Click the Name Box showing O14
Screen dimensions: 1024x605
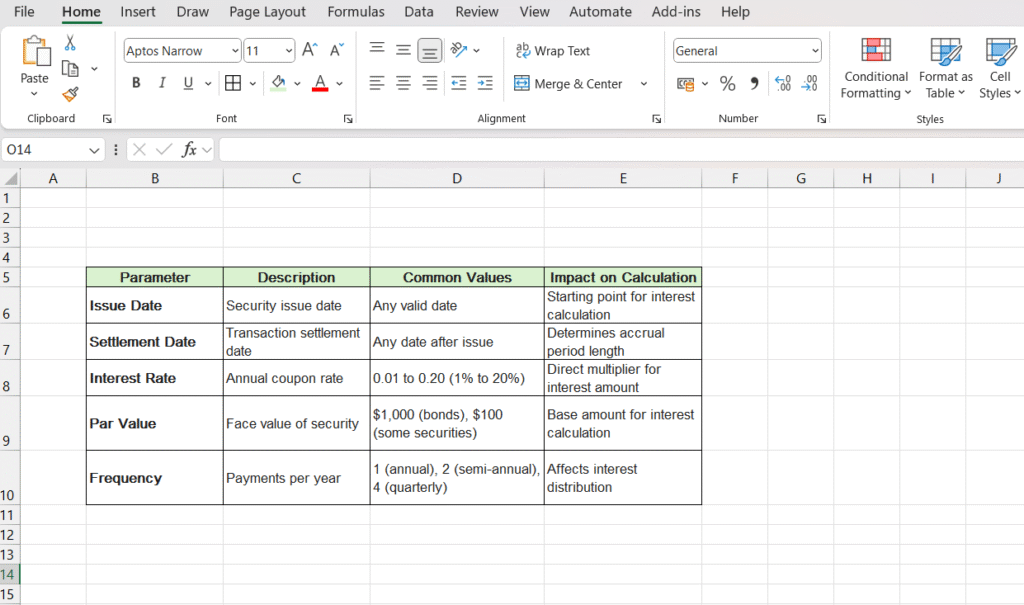pyautogui.click(x=52, y=150)
